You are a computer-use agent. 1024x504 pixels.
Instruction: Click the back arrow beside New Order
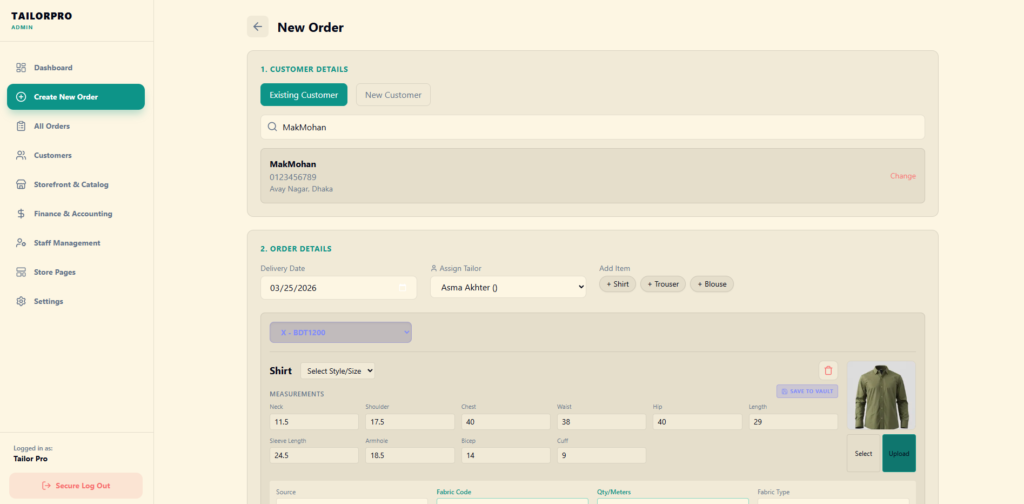[x=258, y=27]
